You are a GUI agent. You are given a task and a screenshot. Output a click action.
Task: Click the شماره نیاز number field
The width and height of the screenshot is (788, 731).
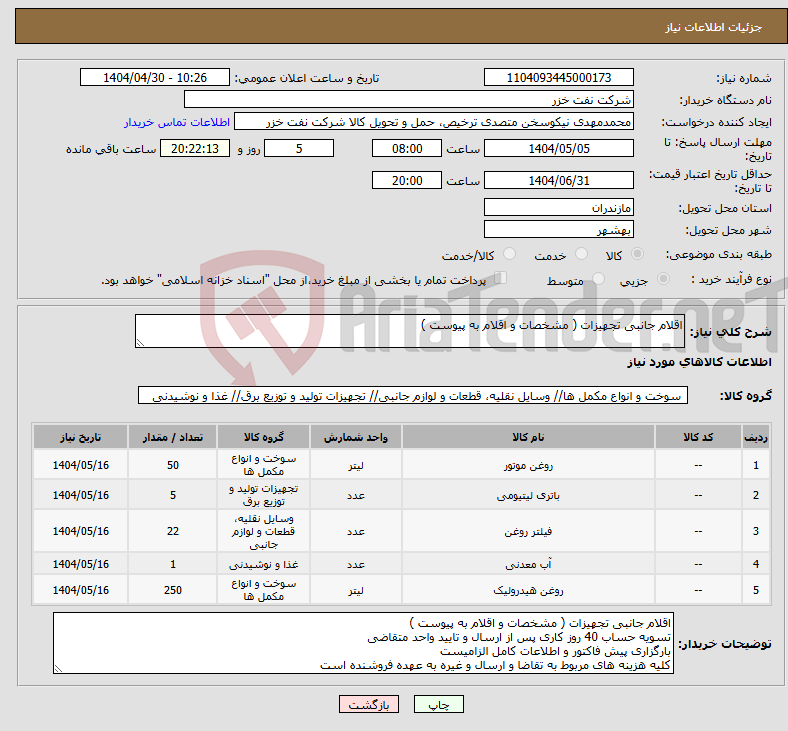558,77
